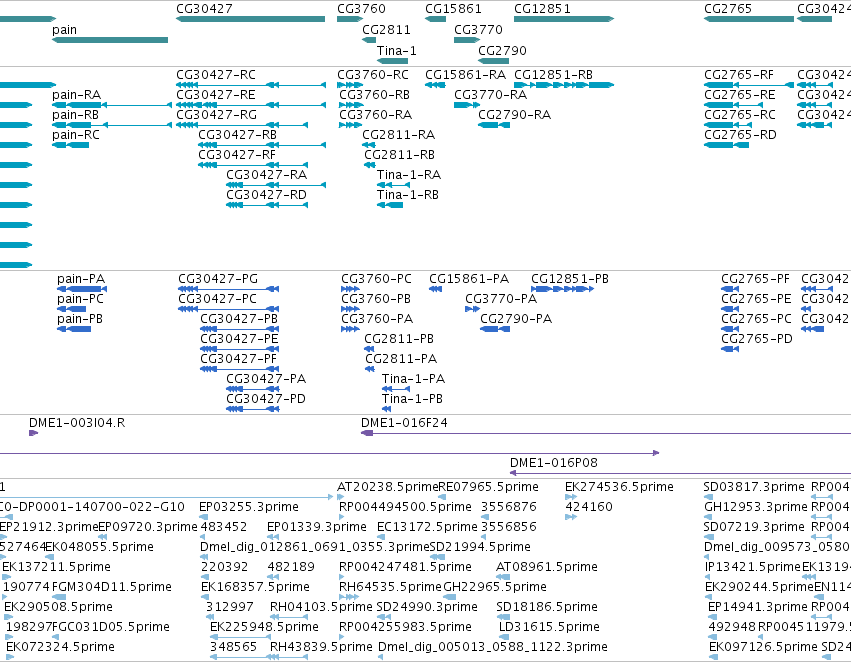Viewport: 851px width, 662px height.
Task: Select protein Tina-1-PA
Action: point(396,390)
